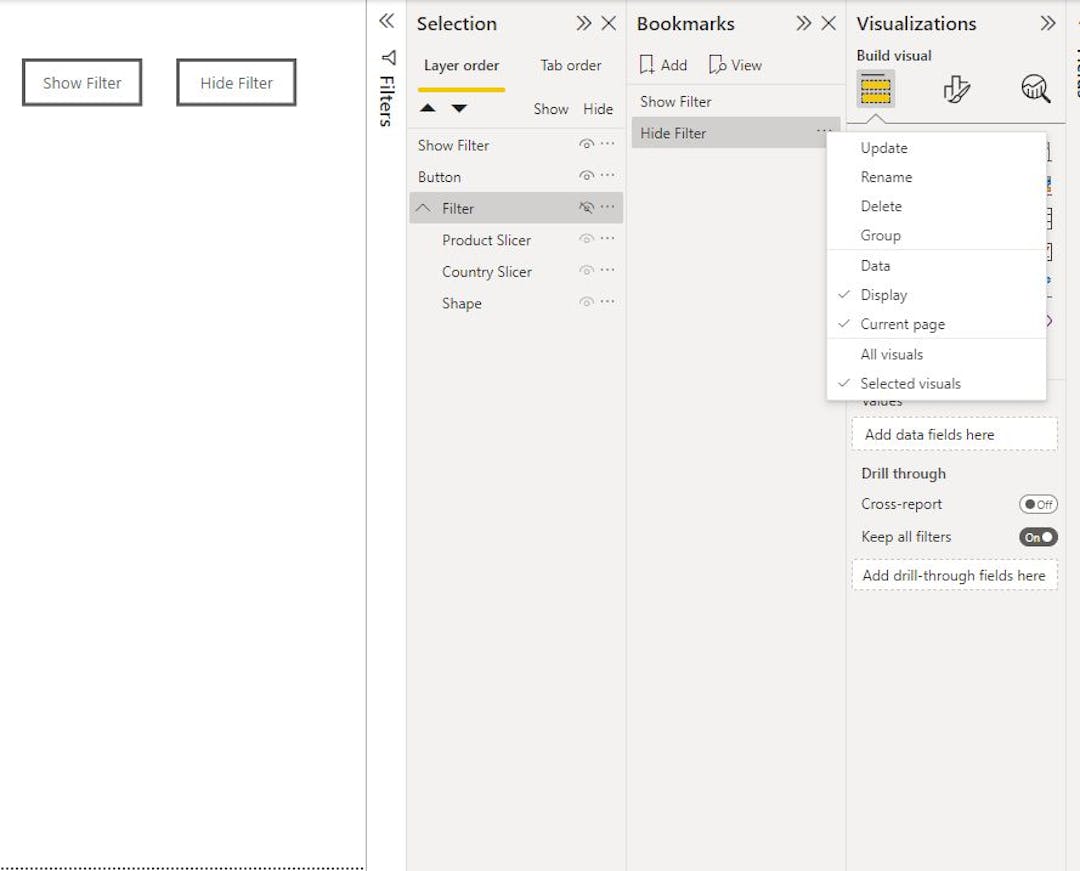Viewport: 1080px width, 871px height.
Task: Switch to the Tab order tab
Action: tap(570, 65)
